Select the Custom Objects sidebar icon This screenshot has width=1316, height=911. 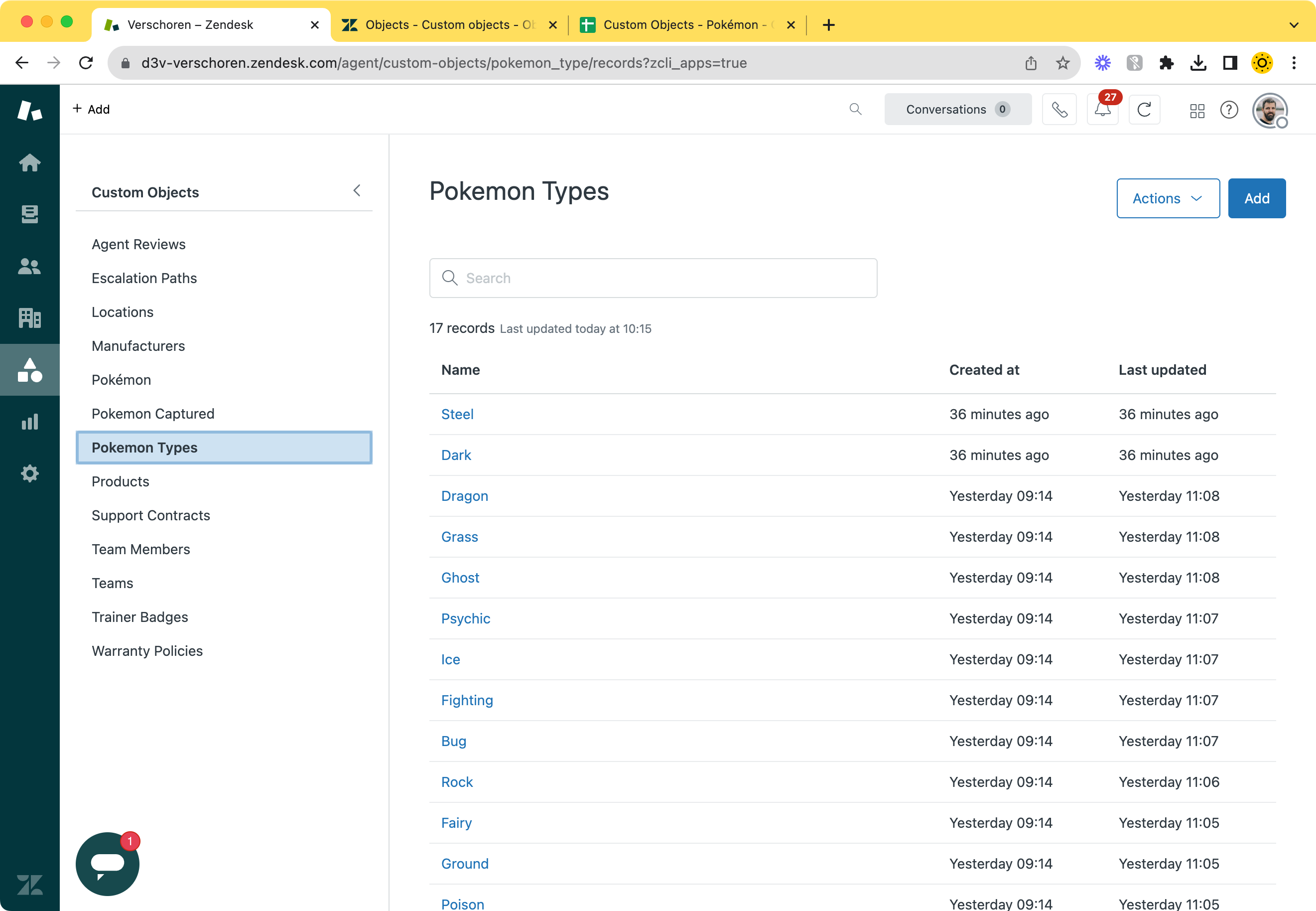[29, 370]
